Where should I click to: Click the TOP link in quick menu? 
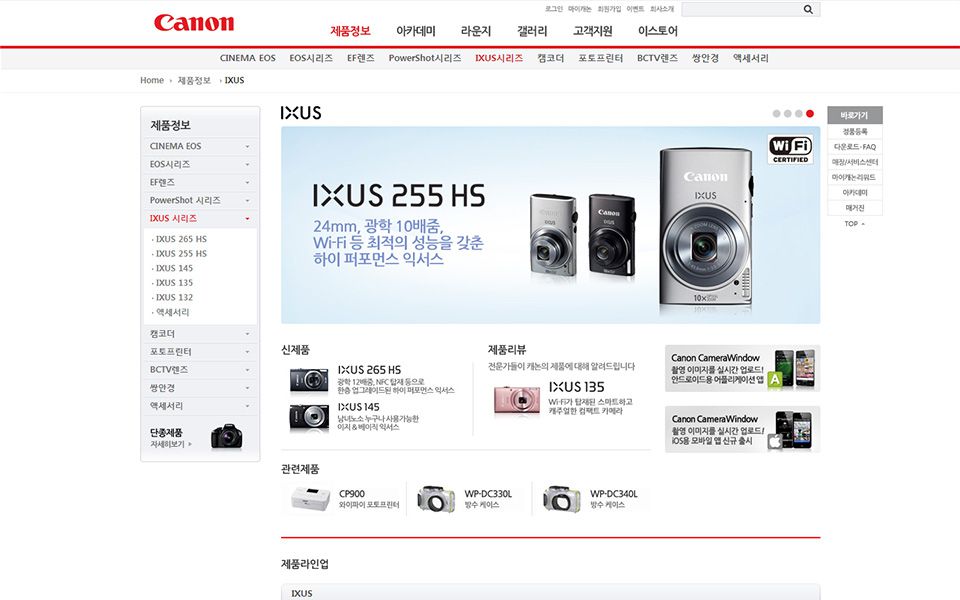(854, 224)
